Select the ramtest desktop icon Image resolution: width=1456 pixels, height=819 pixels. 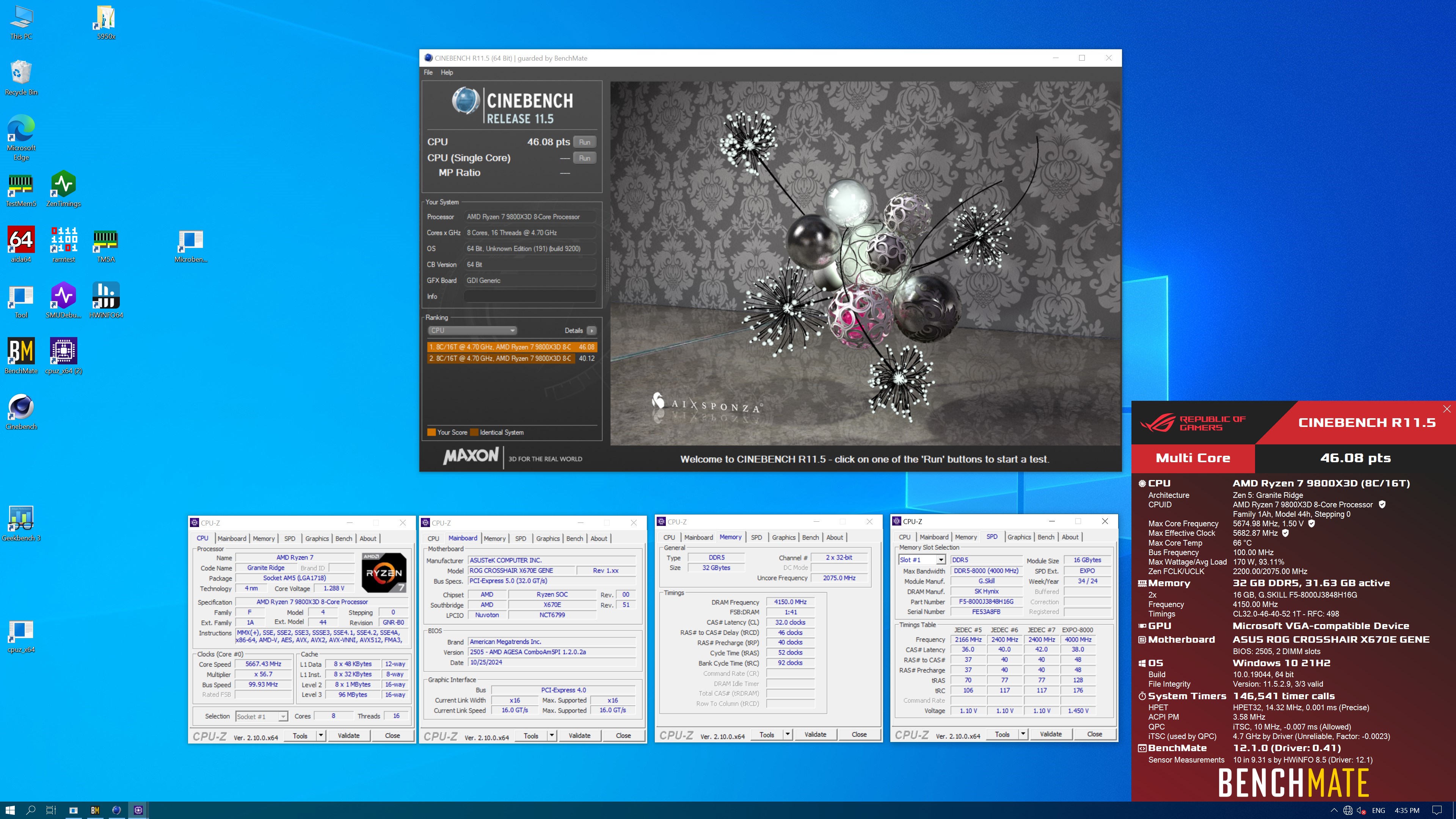(63, 245)
